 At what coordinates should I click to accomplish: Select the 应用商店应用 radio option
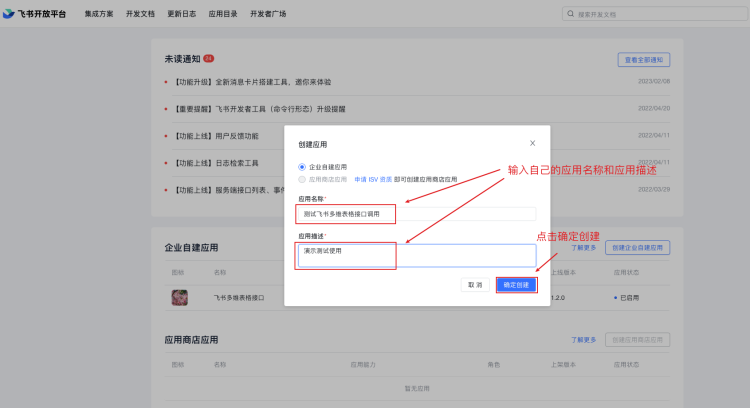[302, 179]
